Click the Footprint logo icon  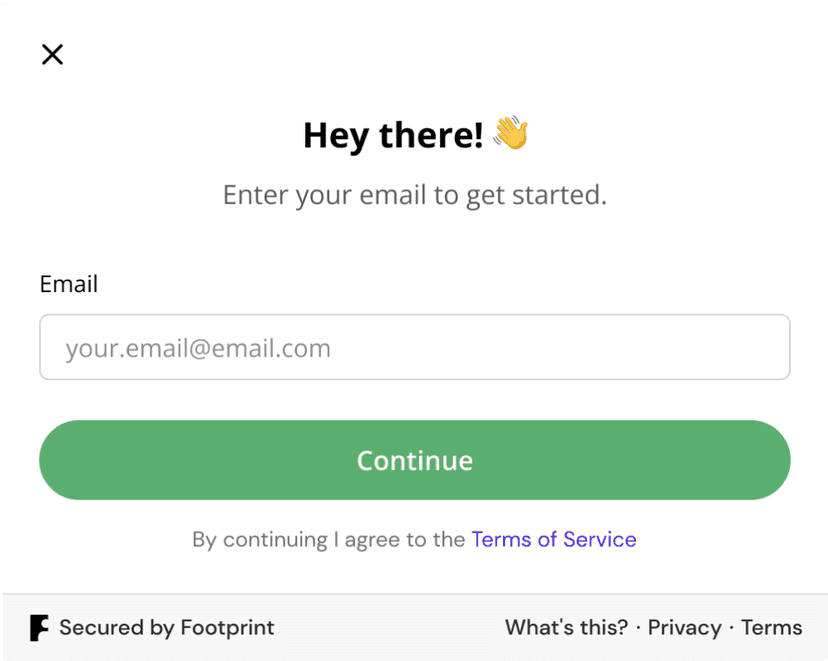[39, 627]
